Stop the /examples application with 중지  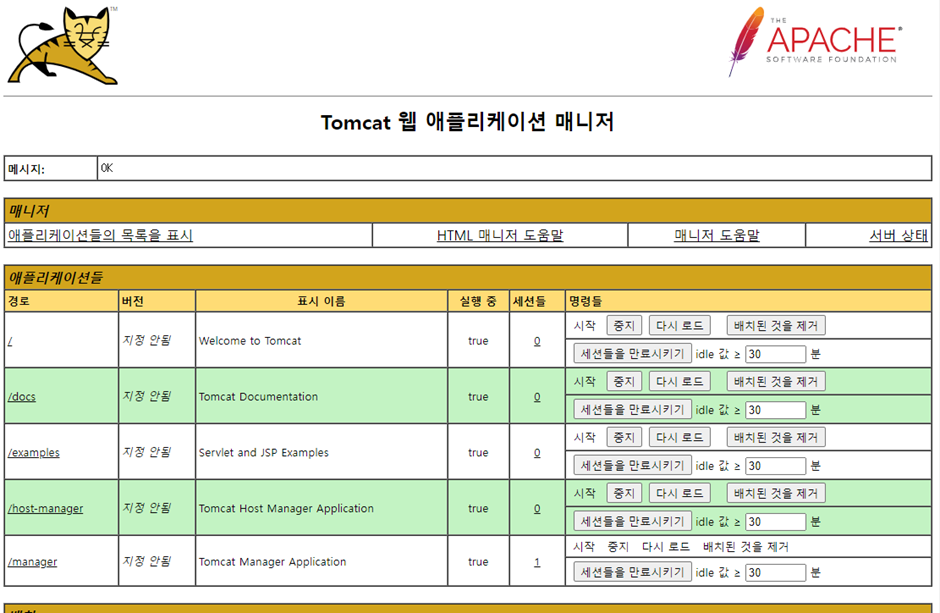coord(624,437)
